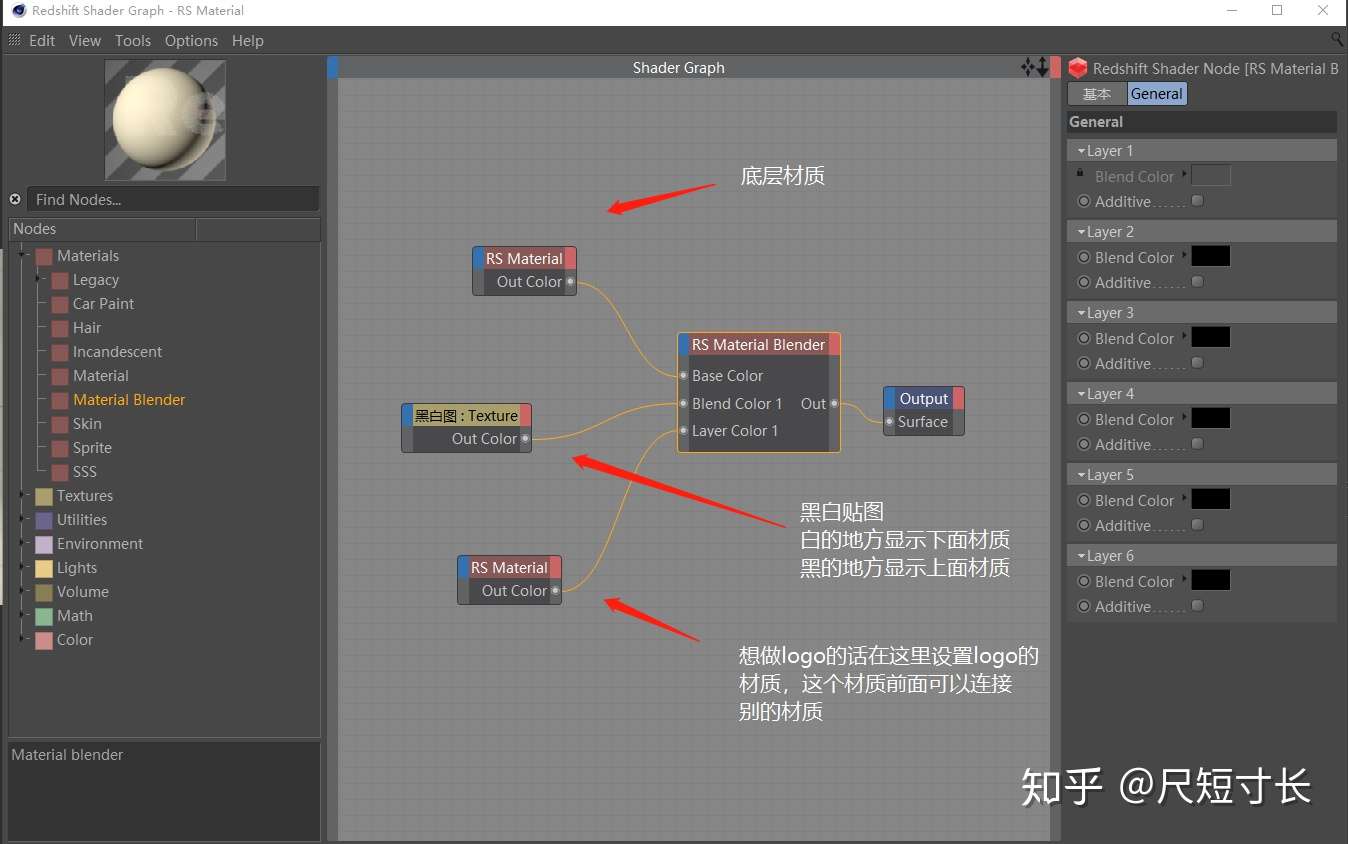Open the Help menu
Viewport: 1348px width, 844px height.
[248, 40]
